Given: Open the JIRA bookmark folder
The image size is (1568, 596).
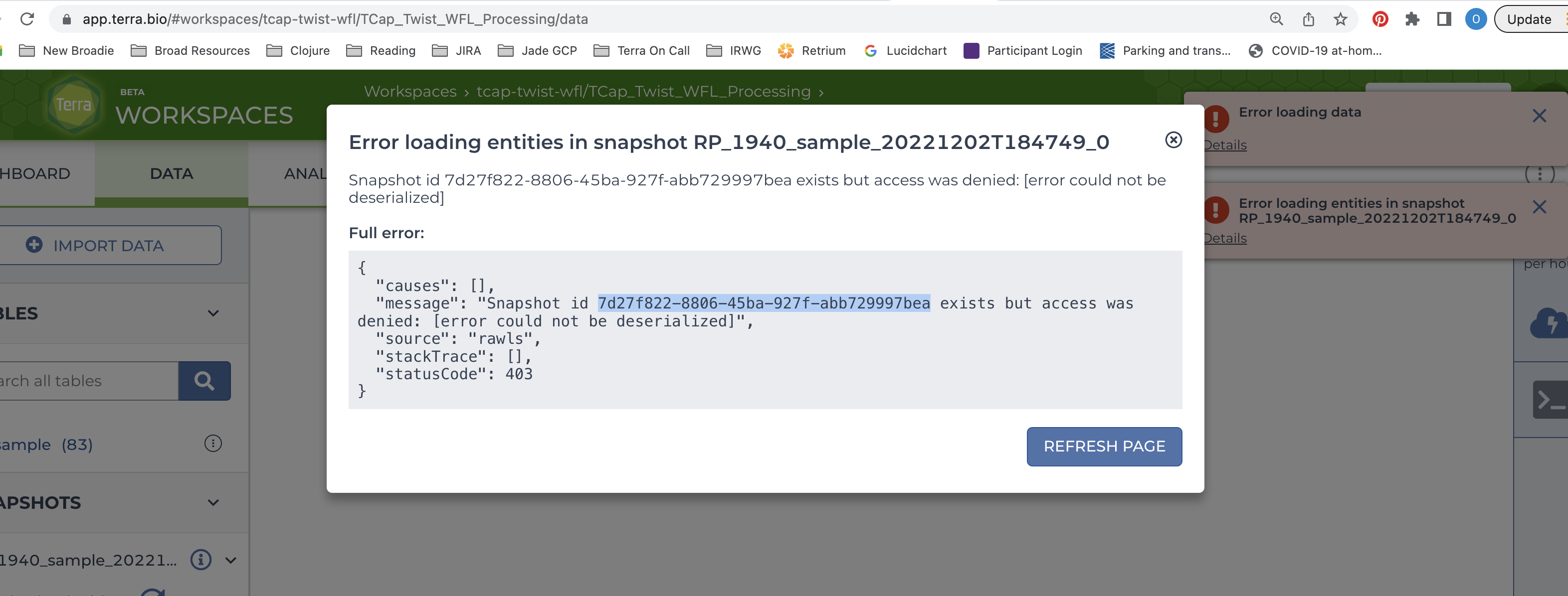Looking at the screenshot, I should pyautogui.click(x=456, y=50).
